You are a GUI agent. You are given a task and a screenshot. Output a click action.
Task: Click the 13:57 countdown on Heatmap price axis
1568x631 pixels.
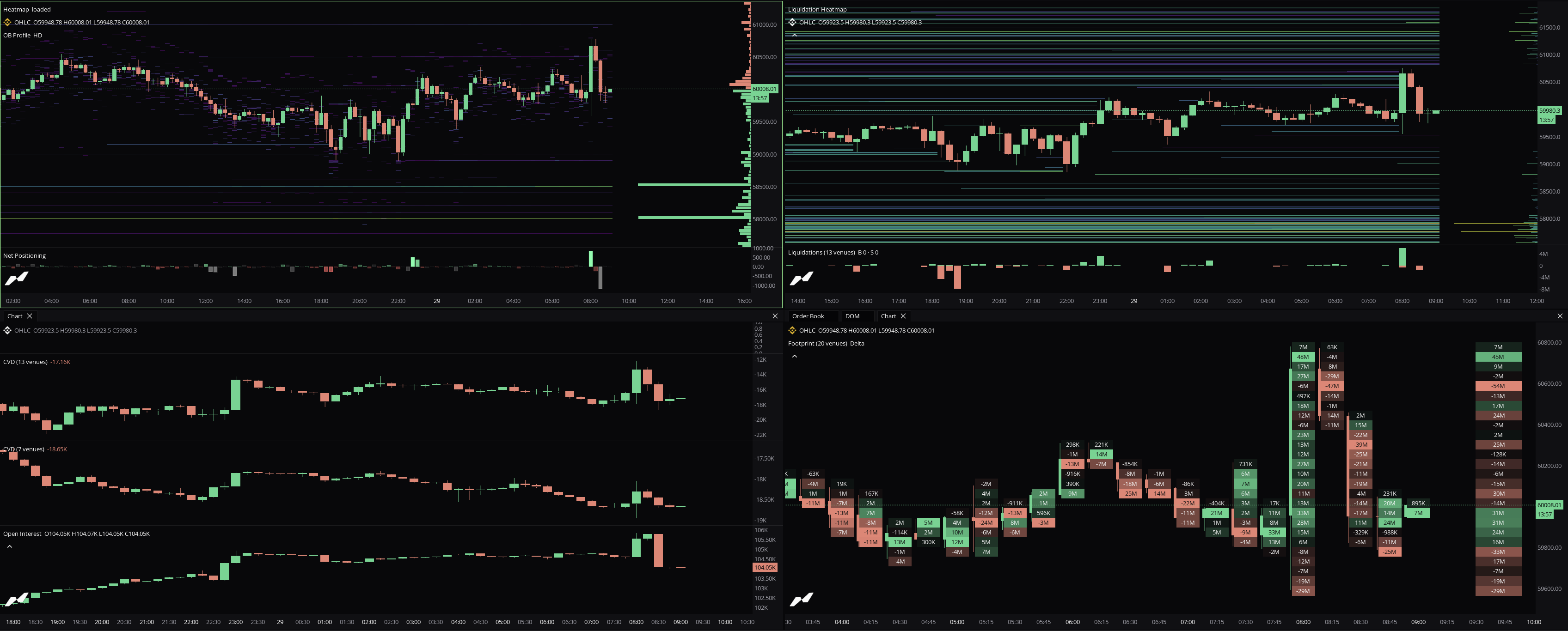tap(759, 98)
